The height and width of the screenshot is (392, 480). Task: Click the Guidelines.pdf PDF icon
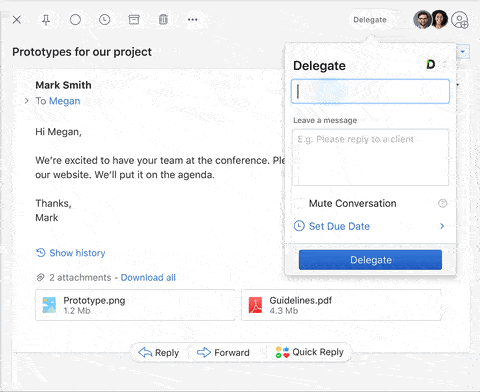coord(255,305)
